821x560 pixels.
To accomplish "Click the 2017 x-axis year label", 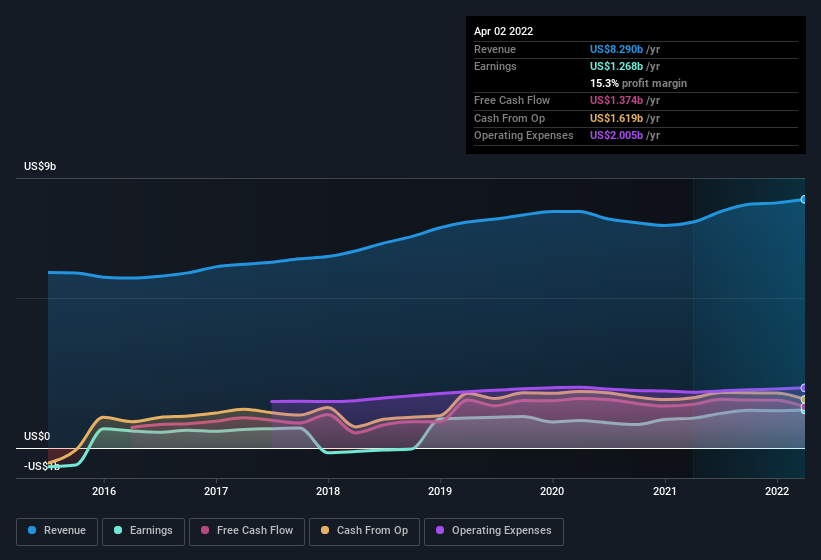I will (x=216, y=491).
